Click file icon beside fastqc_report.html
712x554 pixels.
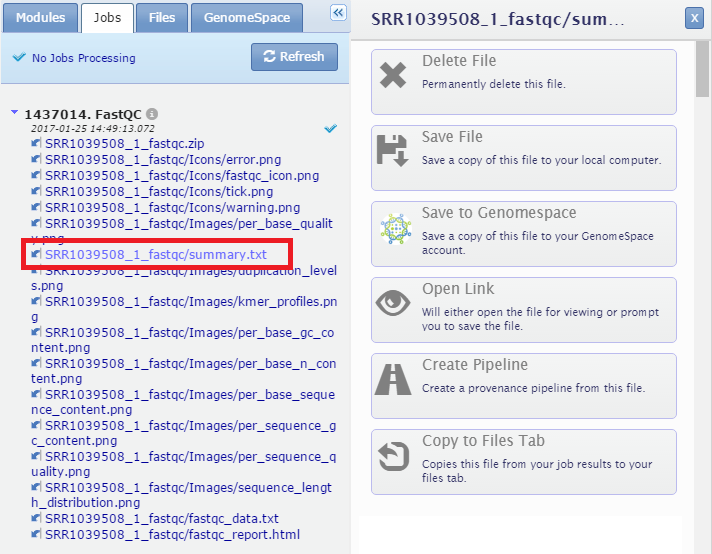pyautogui.click(x=37, y=535)
